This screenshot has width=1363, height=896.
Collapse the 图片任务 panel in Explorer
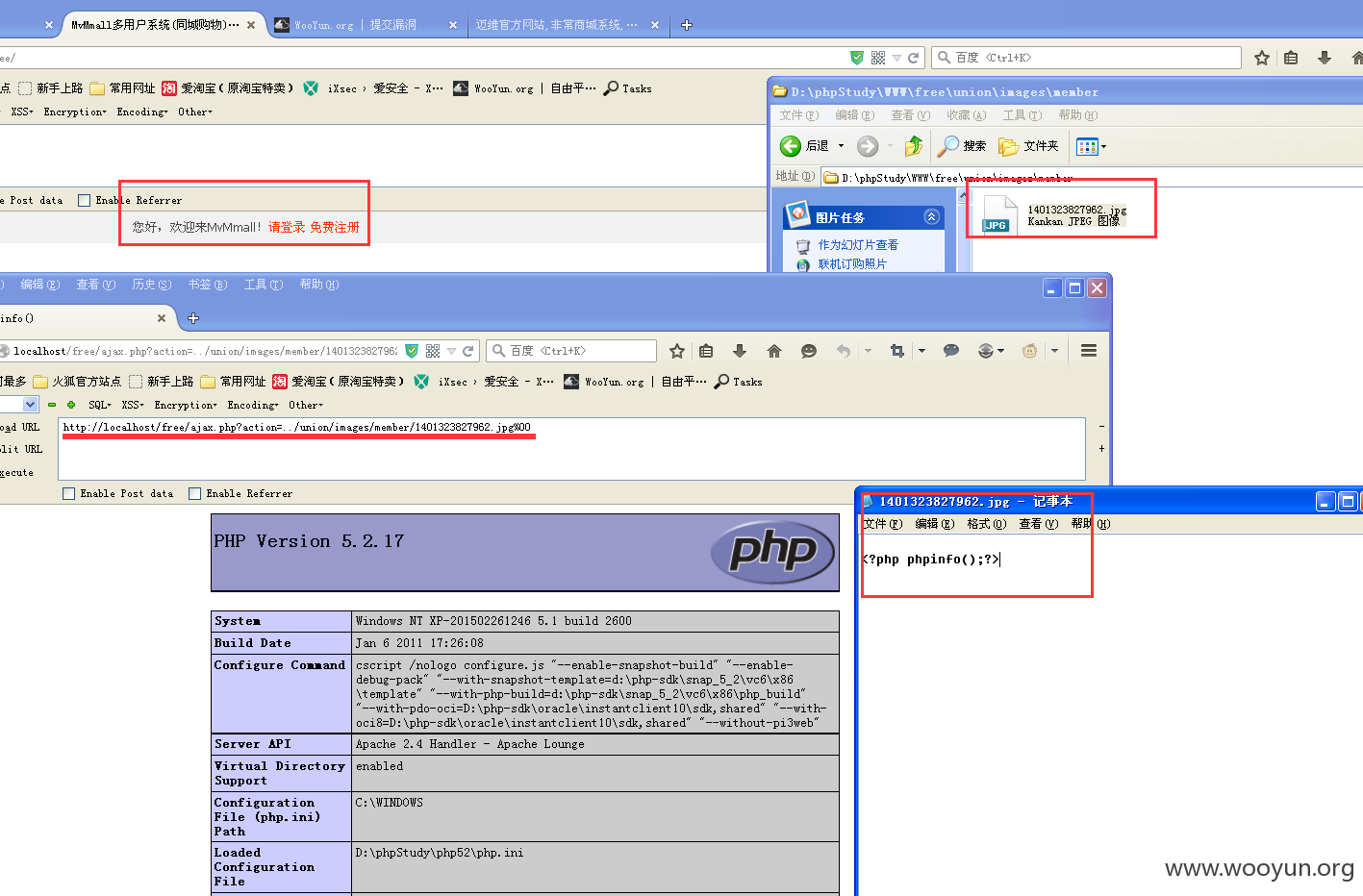[931, 216]
